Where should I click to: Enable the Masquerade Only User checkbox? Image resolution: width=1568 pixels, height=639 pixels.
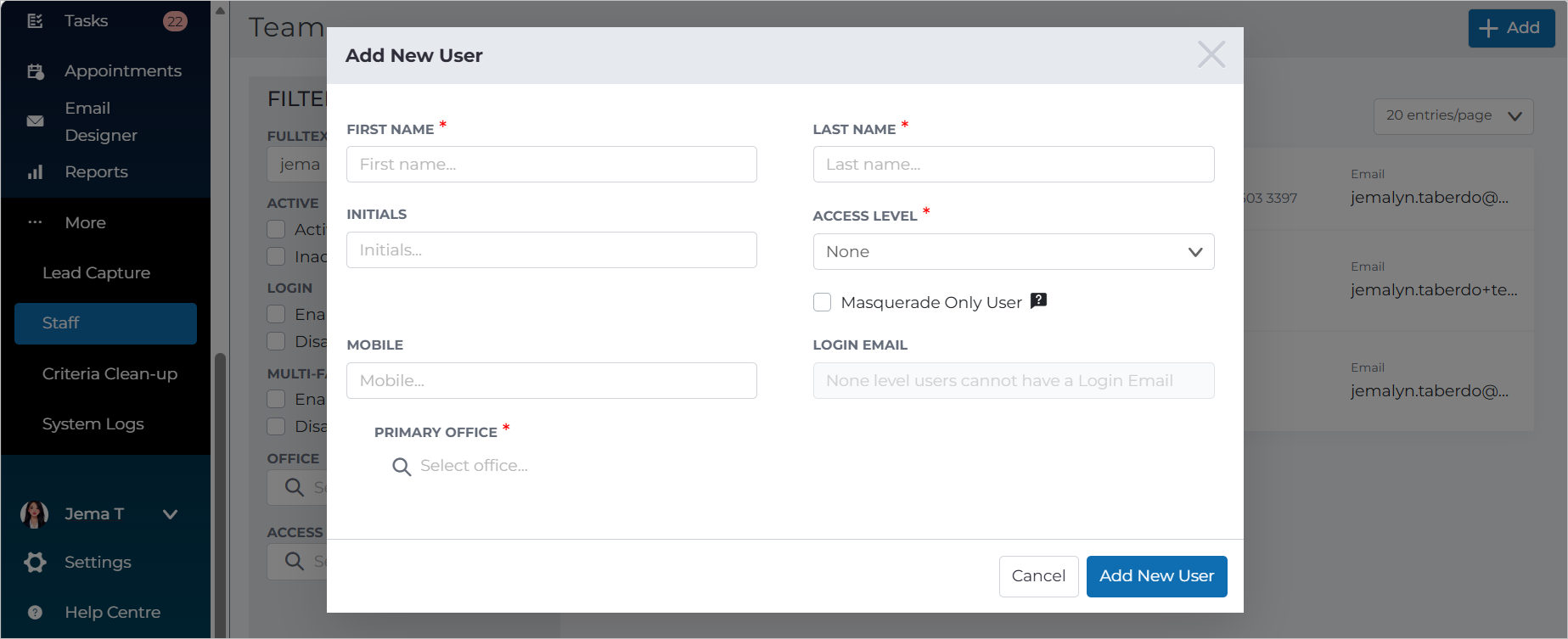tap(822, 302)
